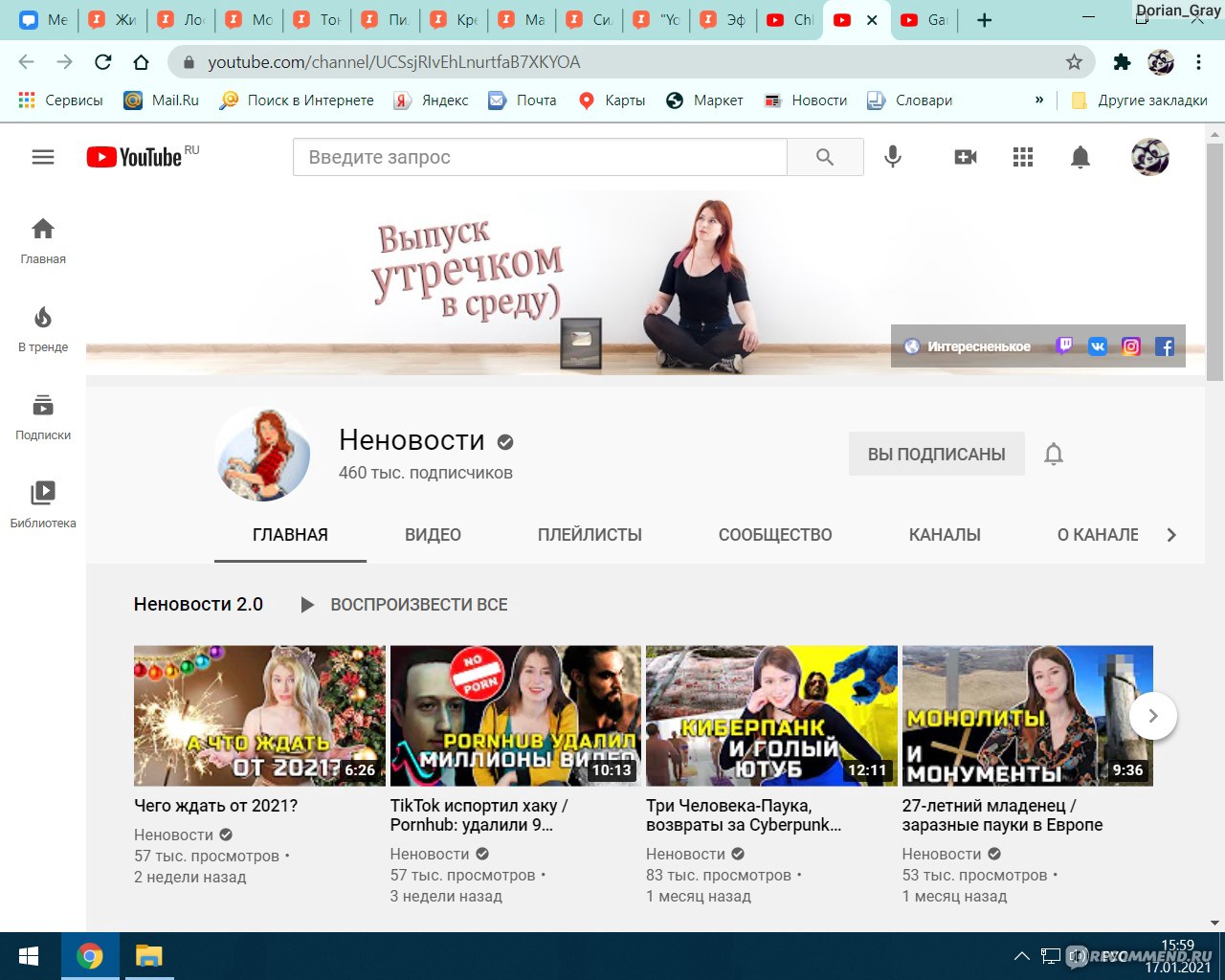
Task: Click the Chrome taskbar icon
Action: [x=90, y=956]
